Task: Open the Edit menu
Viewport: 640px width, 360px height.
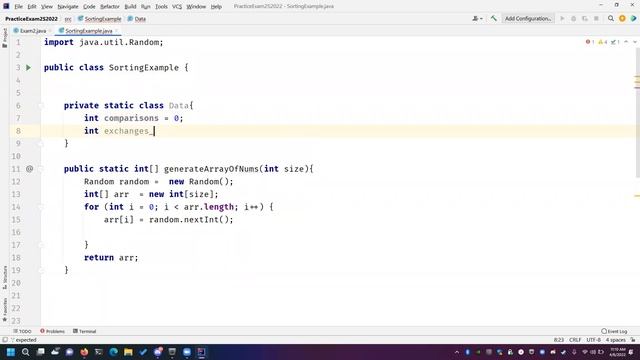Action: [x=32, y=7]
